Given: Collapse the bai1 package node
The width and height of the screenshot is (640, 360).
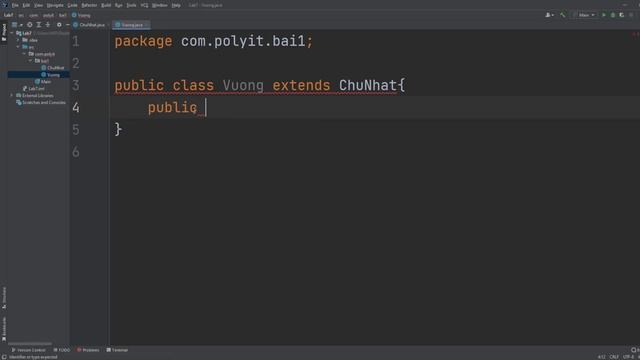Looking at the screenshot, I should [x=30, y=61].
